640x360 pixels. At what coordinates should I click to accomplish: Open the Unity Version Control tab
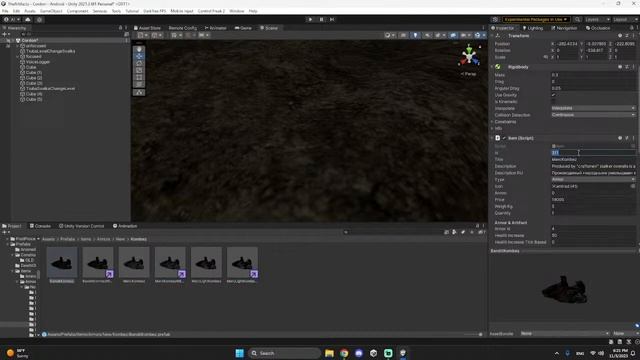[81, 226]
